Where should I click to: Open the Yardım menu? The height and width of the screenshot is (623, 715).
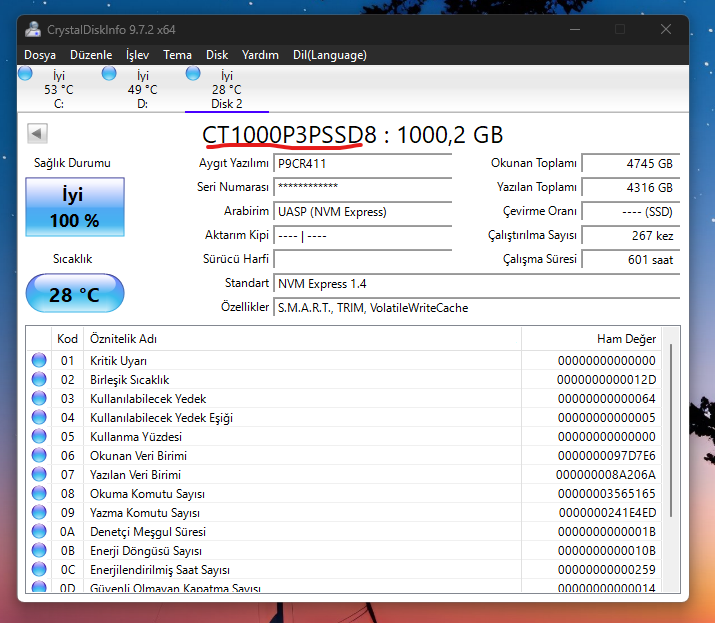[260, 55]
